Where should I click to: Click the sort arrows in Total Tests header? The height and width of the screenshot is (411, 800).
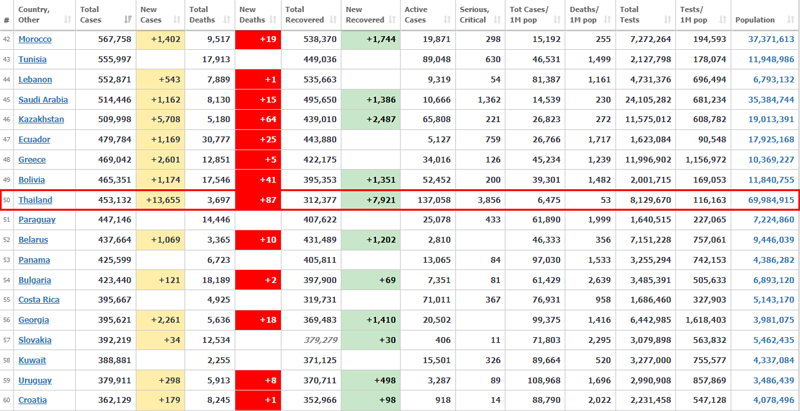click(667, 20)
